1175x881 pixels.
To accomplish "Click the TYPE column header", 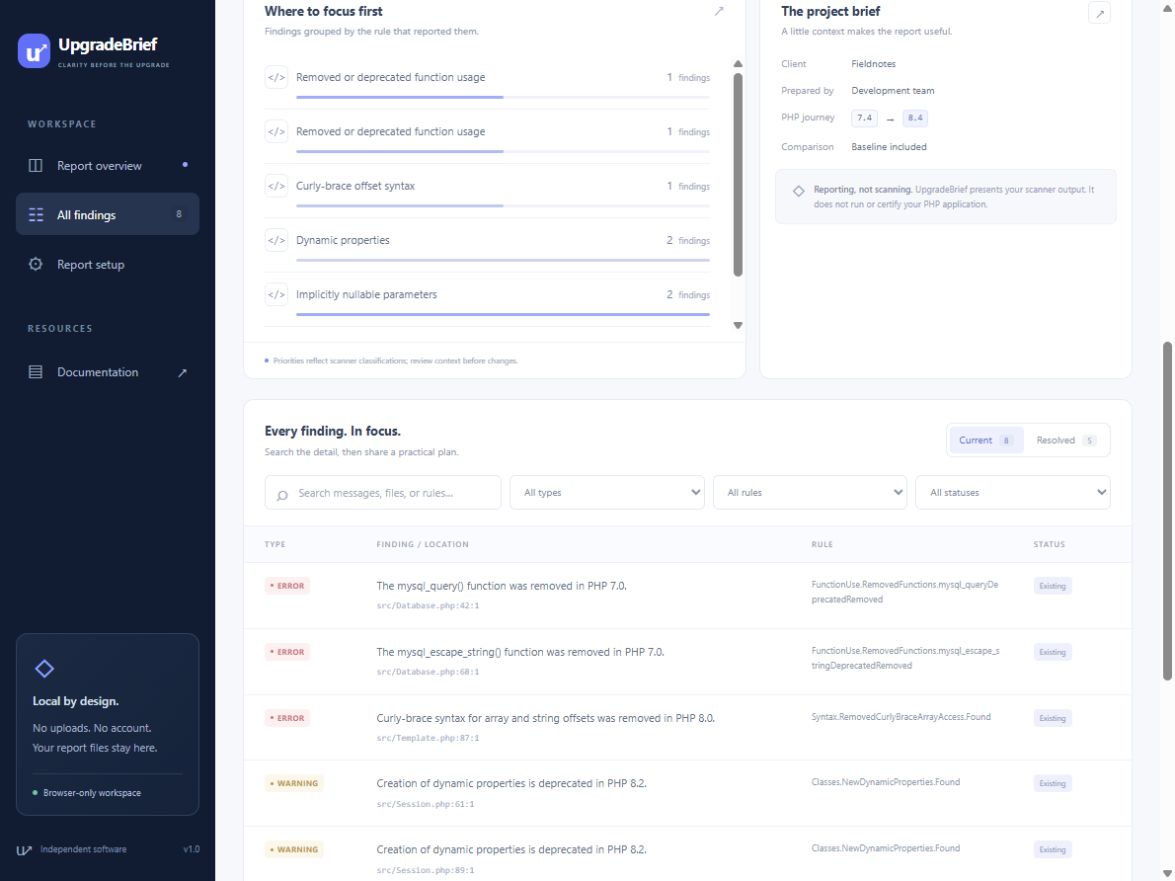I will pyautogui.click(x=275, y=545).
